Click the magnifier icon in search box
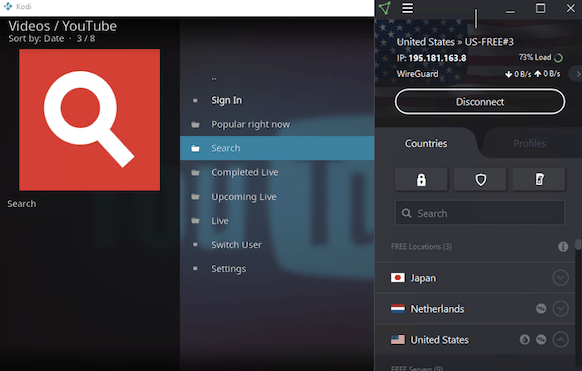The width and height of the screenshot is (582, 371). pyautogui.click(x=407, y=213)
